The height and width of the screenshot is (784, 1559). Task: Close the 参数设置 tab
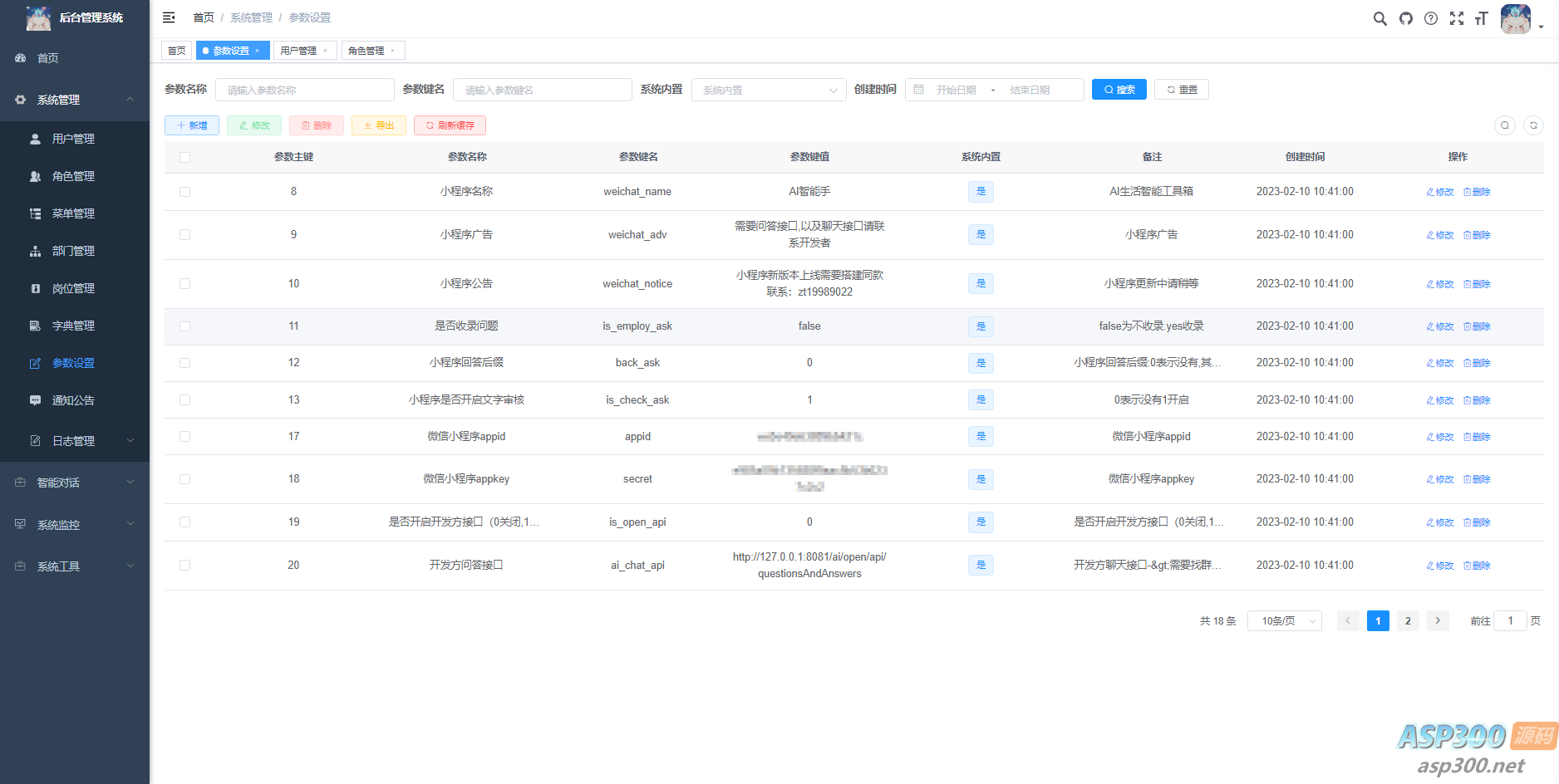click(258, 51)
